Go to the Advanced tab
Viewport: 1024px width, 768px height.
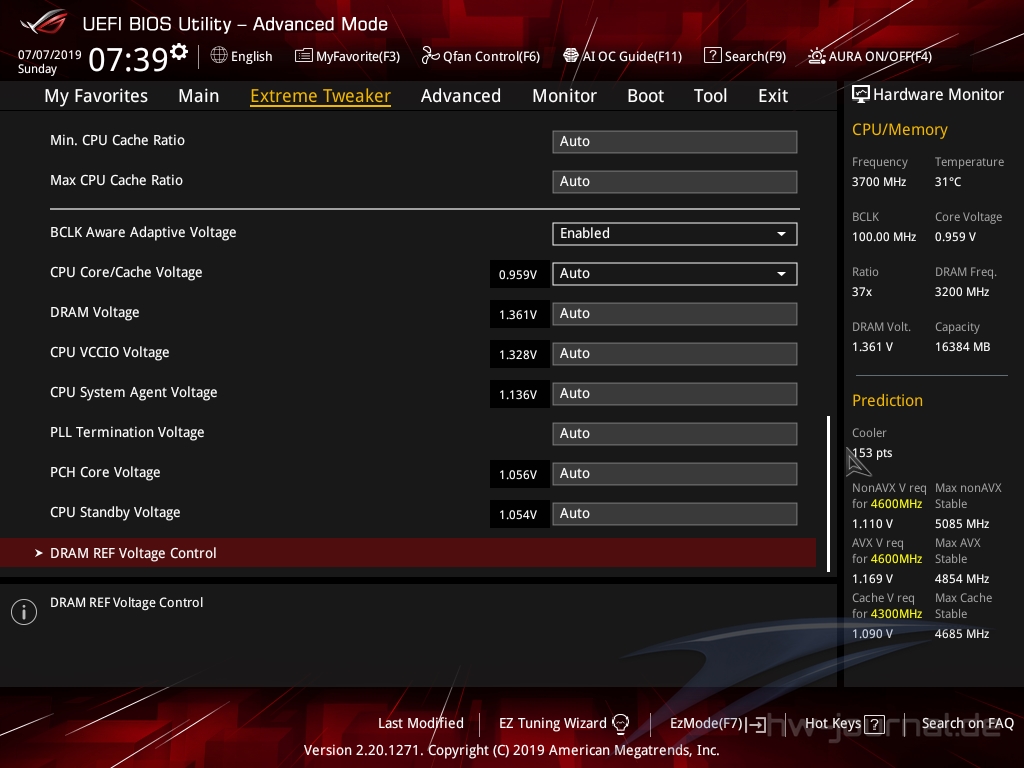pos(460,95)
